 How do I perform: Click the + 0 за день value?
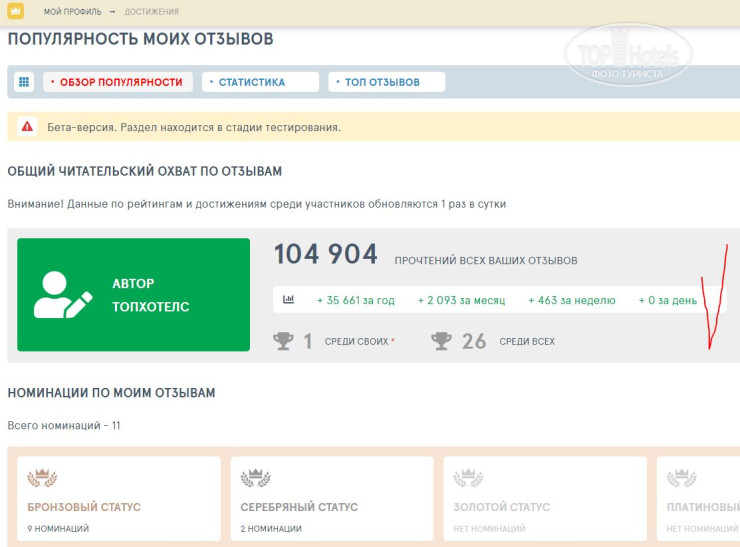[x=668, y=300]
